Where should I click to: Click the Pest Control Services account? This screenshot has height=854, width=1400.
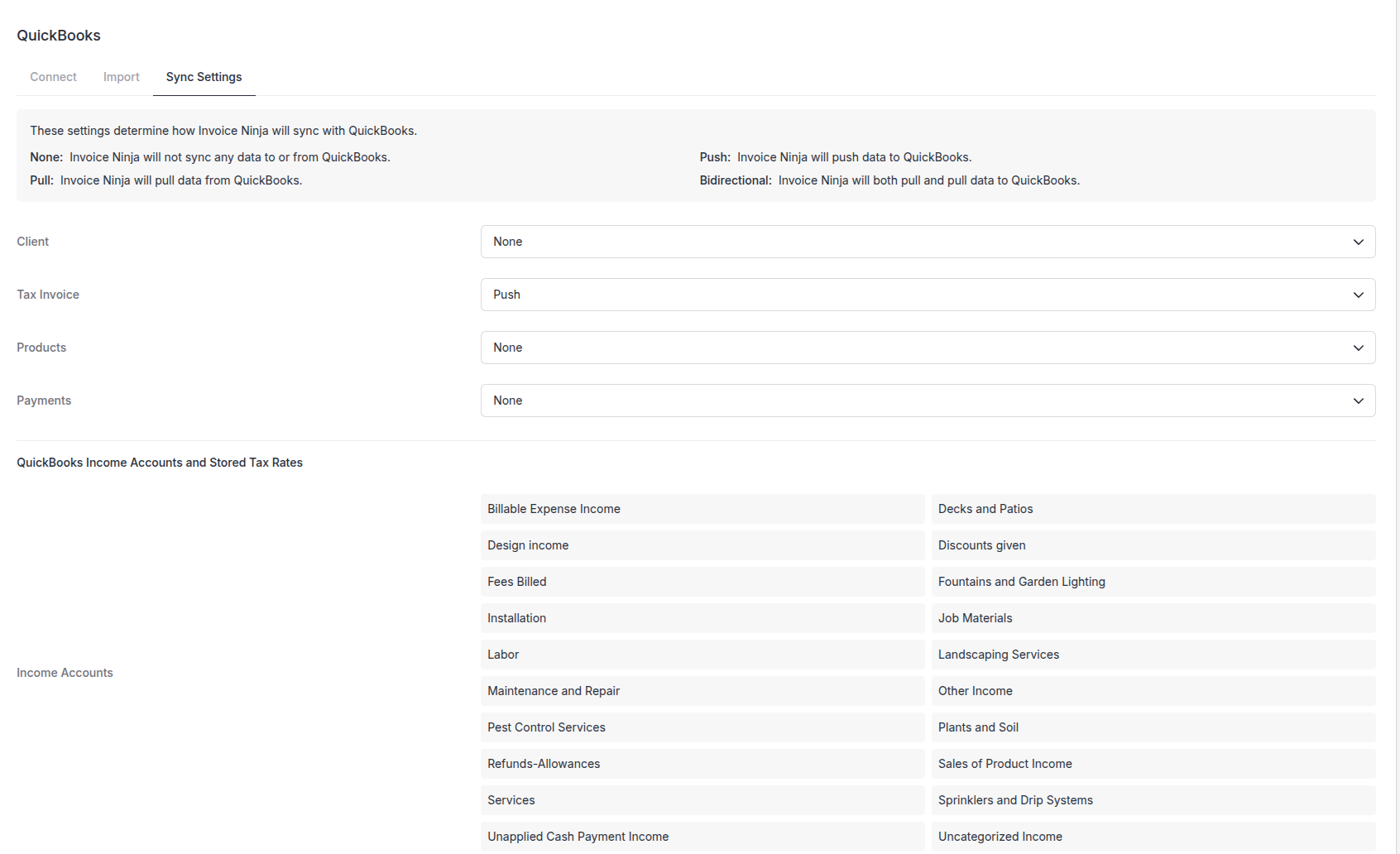tap(702, 727)
